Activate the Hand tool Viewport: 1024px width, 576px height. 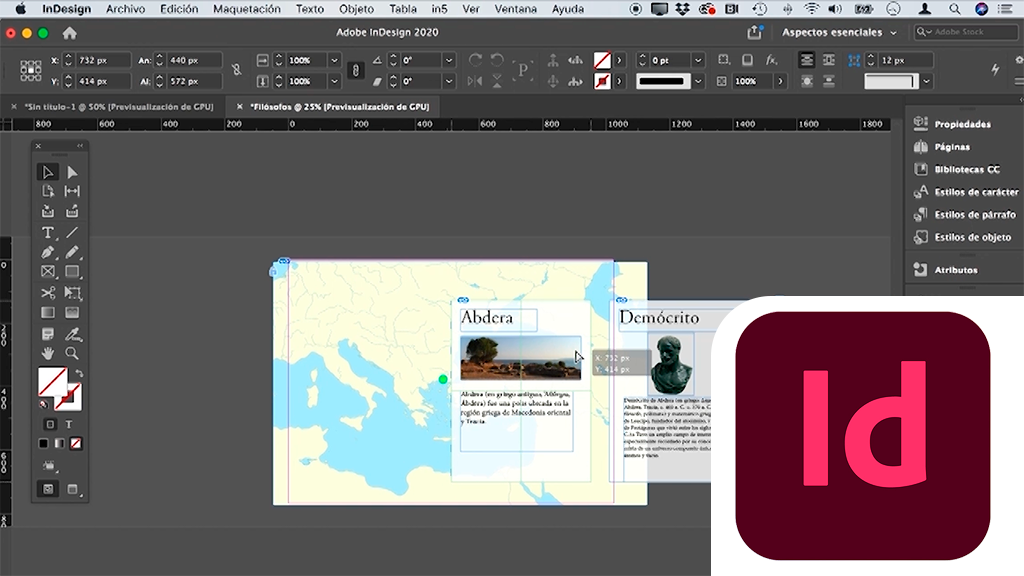point(47,353)
